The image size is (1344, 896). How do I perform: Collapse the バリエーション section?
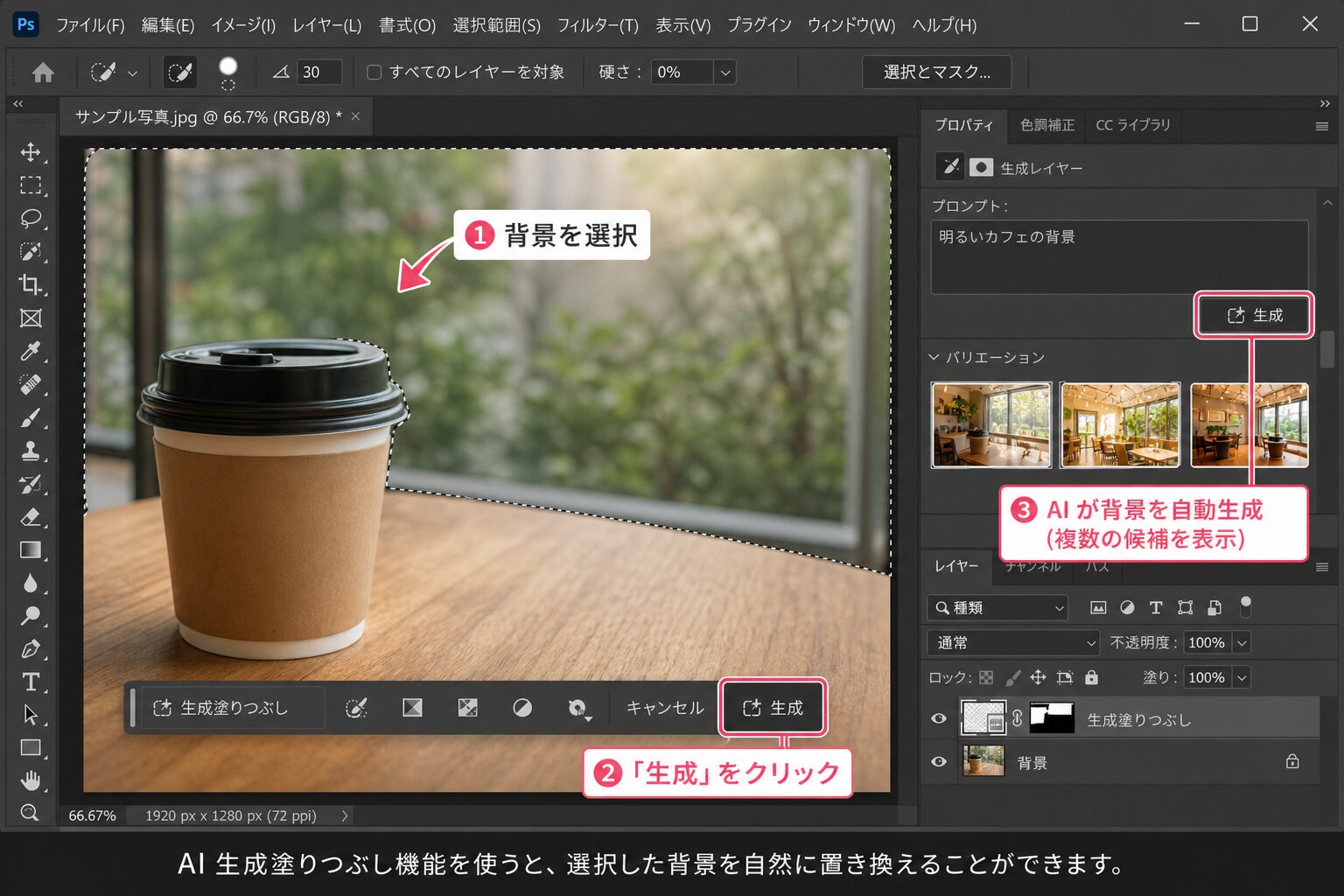[x=934, y=357]
